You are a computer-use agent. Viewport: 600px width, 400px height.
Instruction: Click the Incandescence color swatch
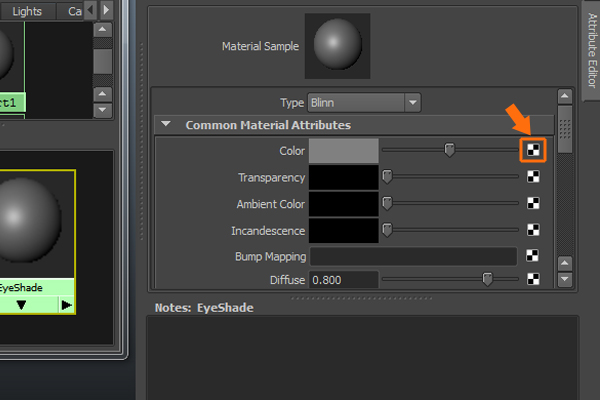point(344,230)
